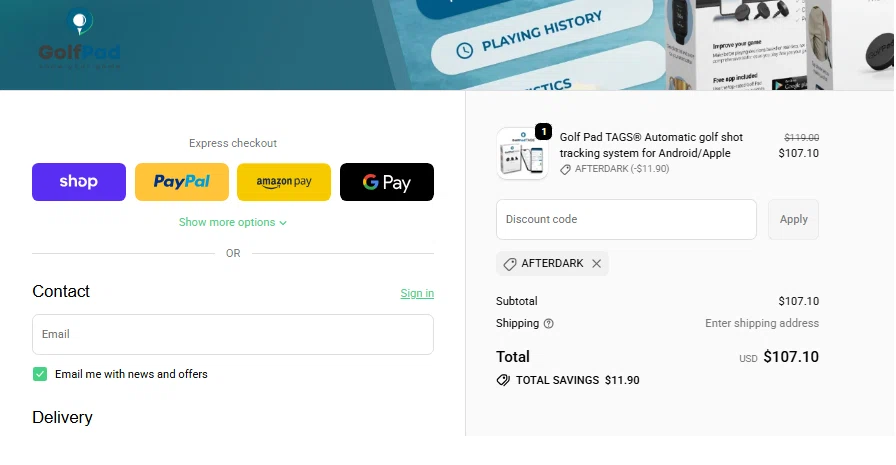
Task: Open Golf Pad TAGS product thumbnail
Action: (x=522, y=153)
